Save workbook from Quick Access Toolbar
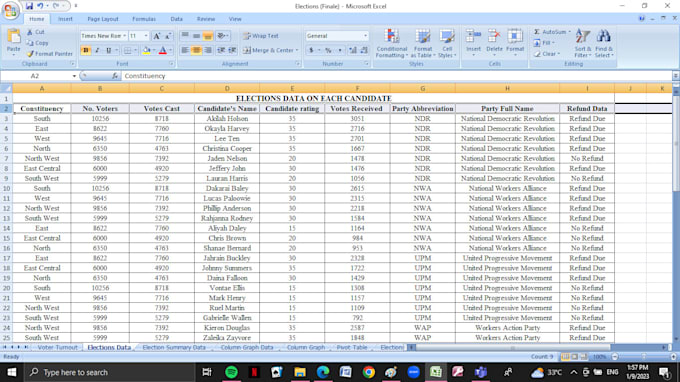 click(x=29, y=6)
